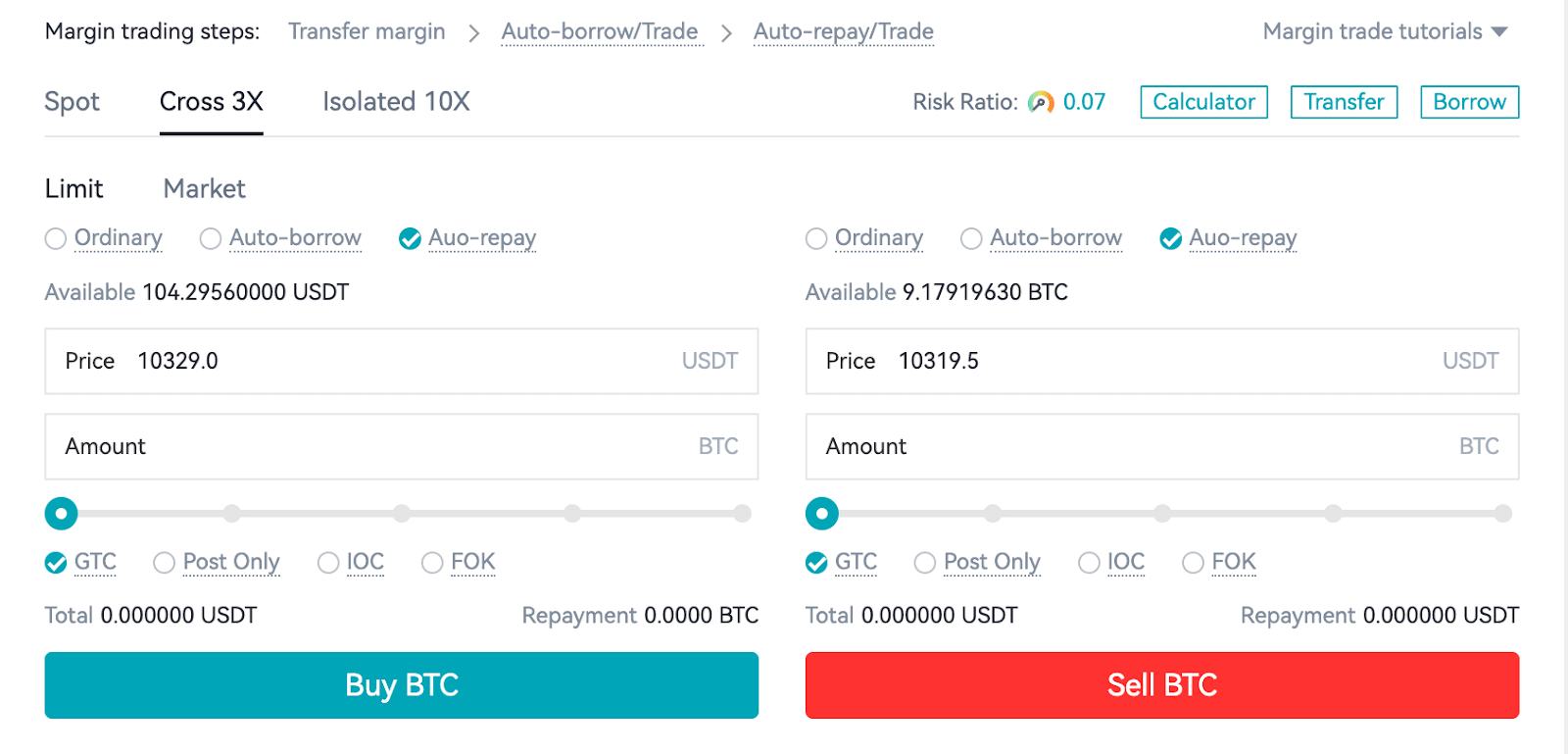Enable Post Only in buy panel
1568x754 pixels.
coord(164,563)
